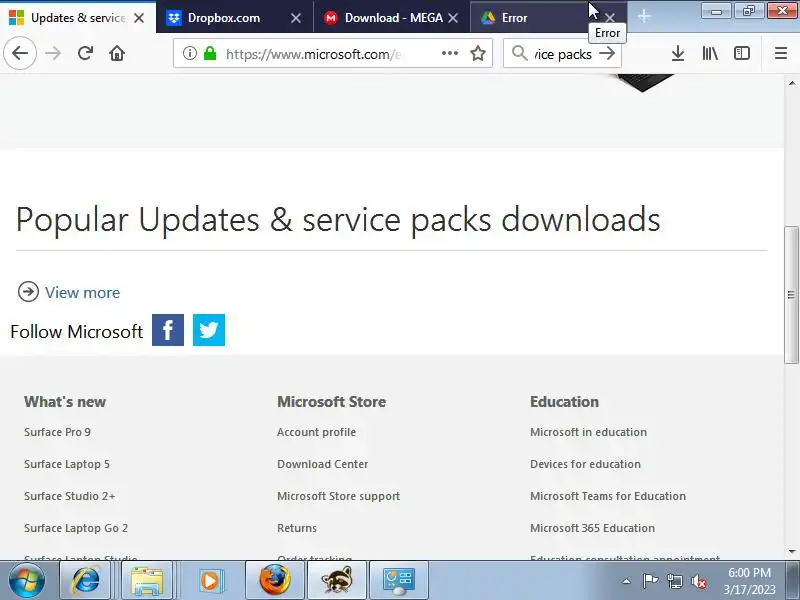Open the Firefox home page

(x=117, y=53)
